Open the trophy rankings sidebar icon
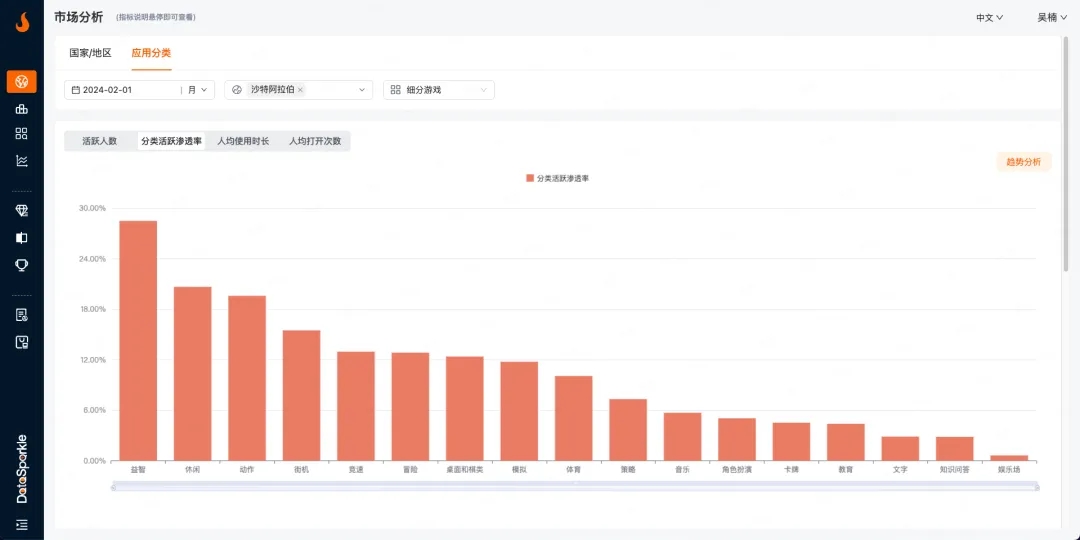This screenshot has height=540, width=1080. coord(21,265)
